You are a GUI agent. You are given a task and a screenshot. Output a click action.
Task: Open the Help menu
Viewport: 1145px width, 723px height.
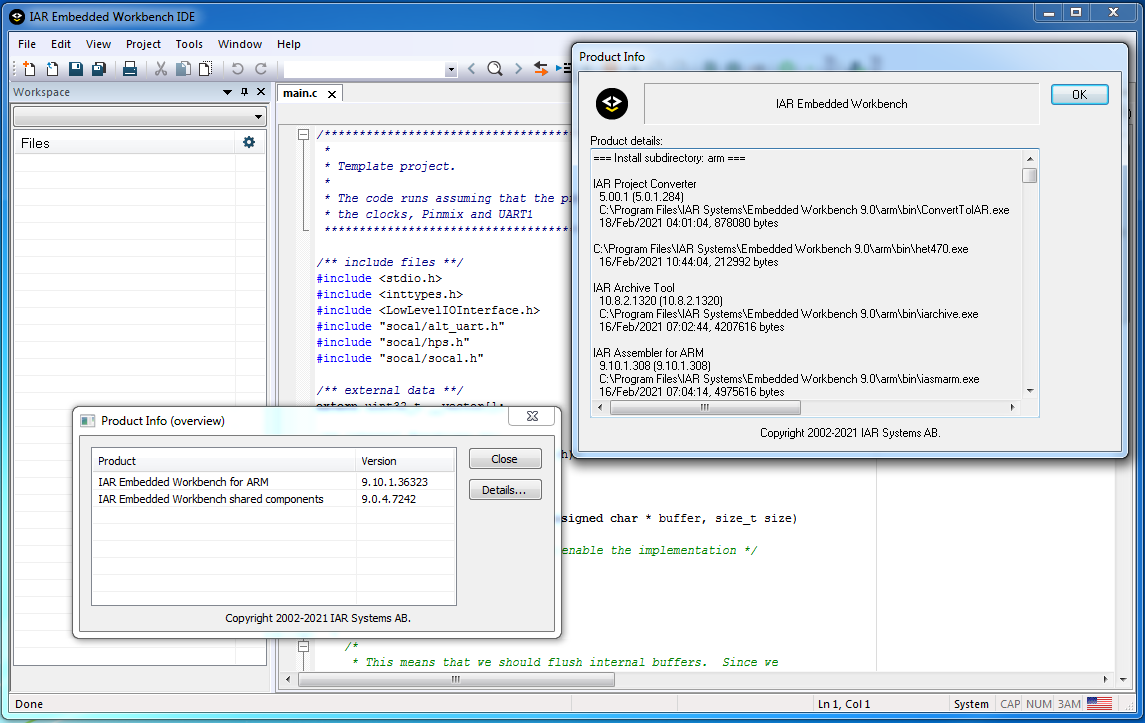tap(288, 44)
